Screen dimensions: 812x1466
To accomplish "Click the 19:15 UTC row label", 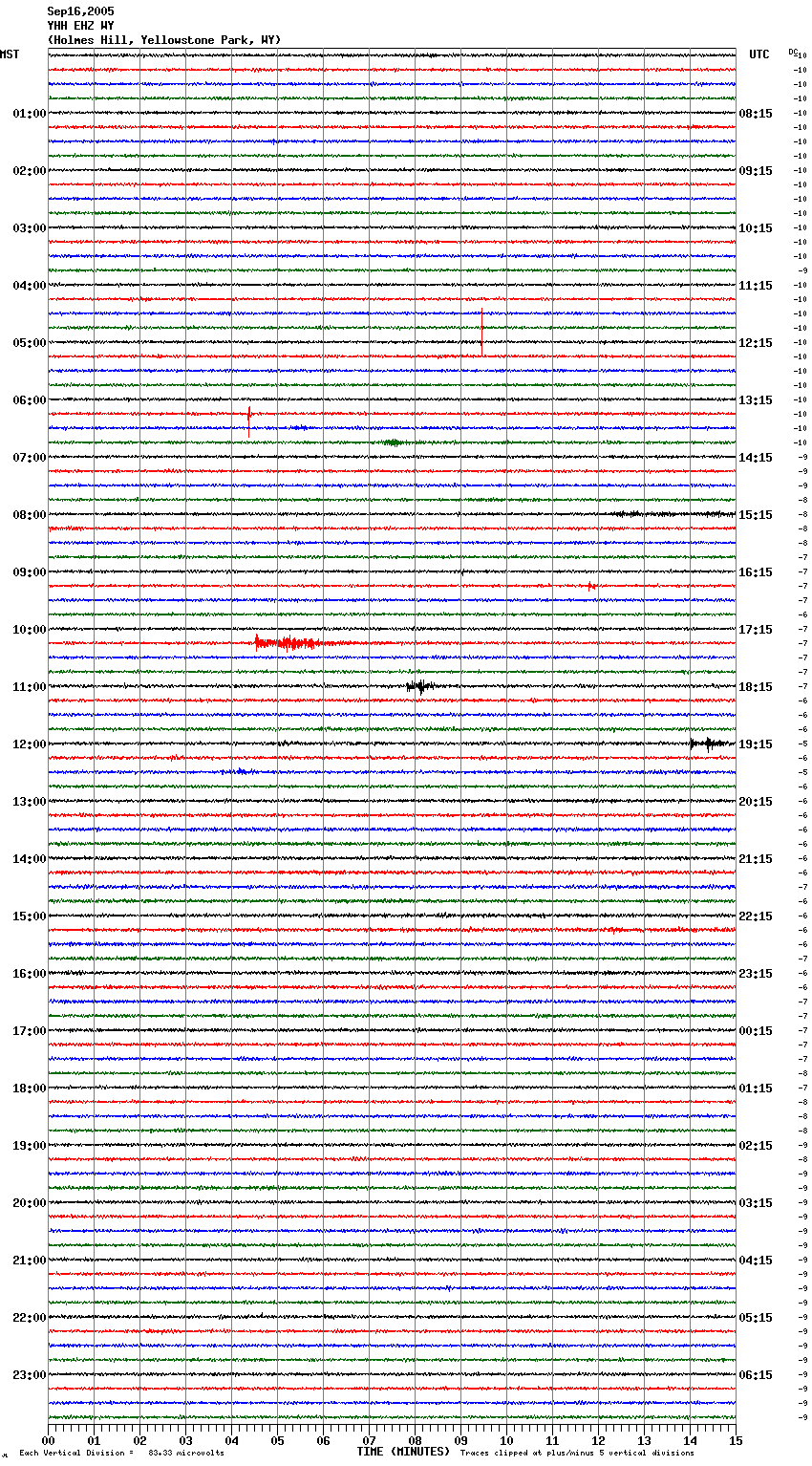I will coord(756,744).
